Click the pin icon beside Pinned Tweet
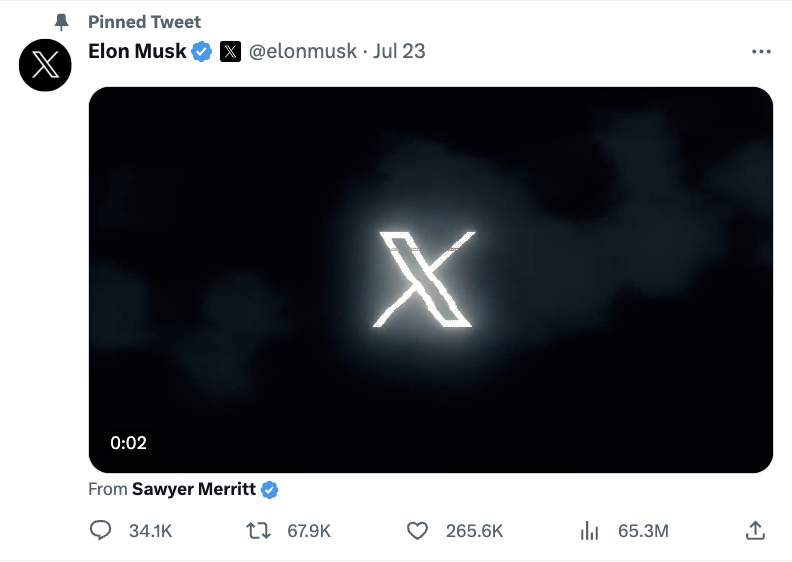 pos(62,21)
